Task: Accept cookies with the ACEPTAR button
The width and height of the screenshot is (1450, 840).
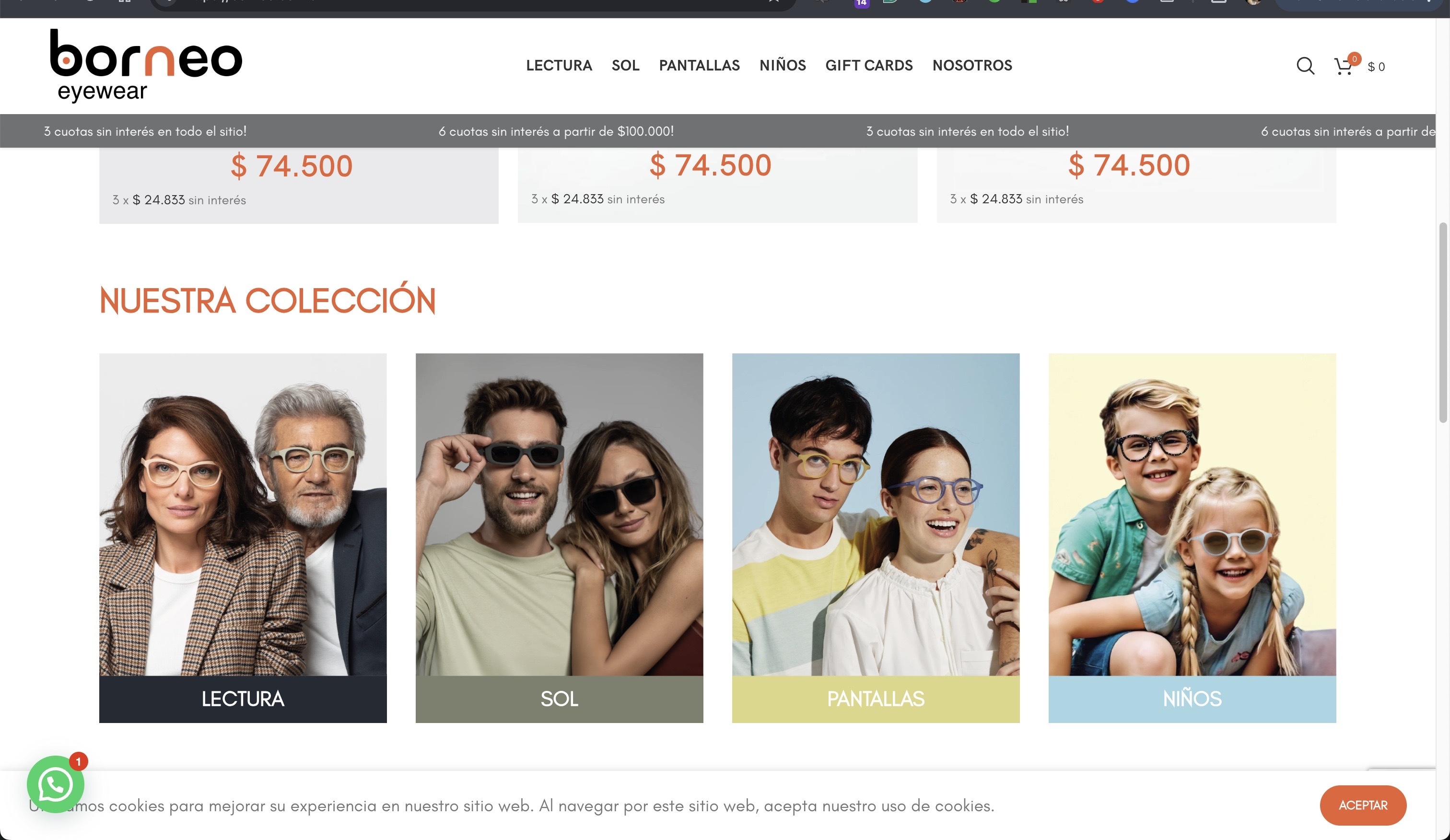Action: point(1363,805)
